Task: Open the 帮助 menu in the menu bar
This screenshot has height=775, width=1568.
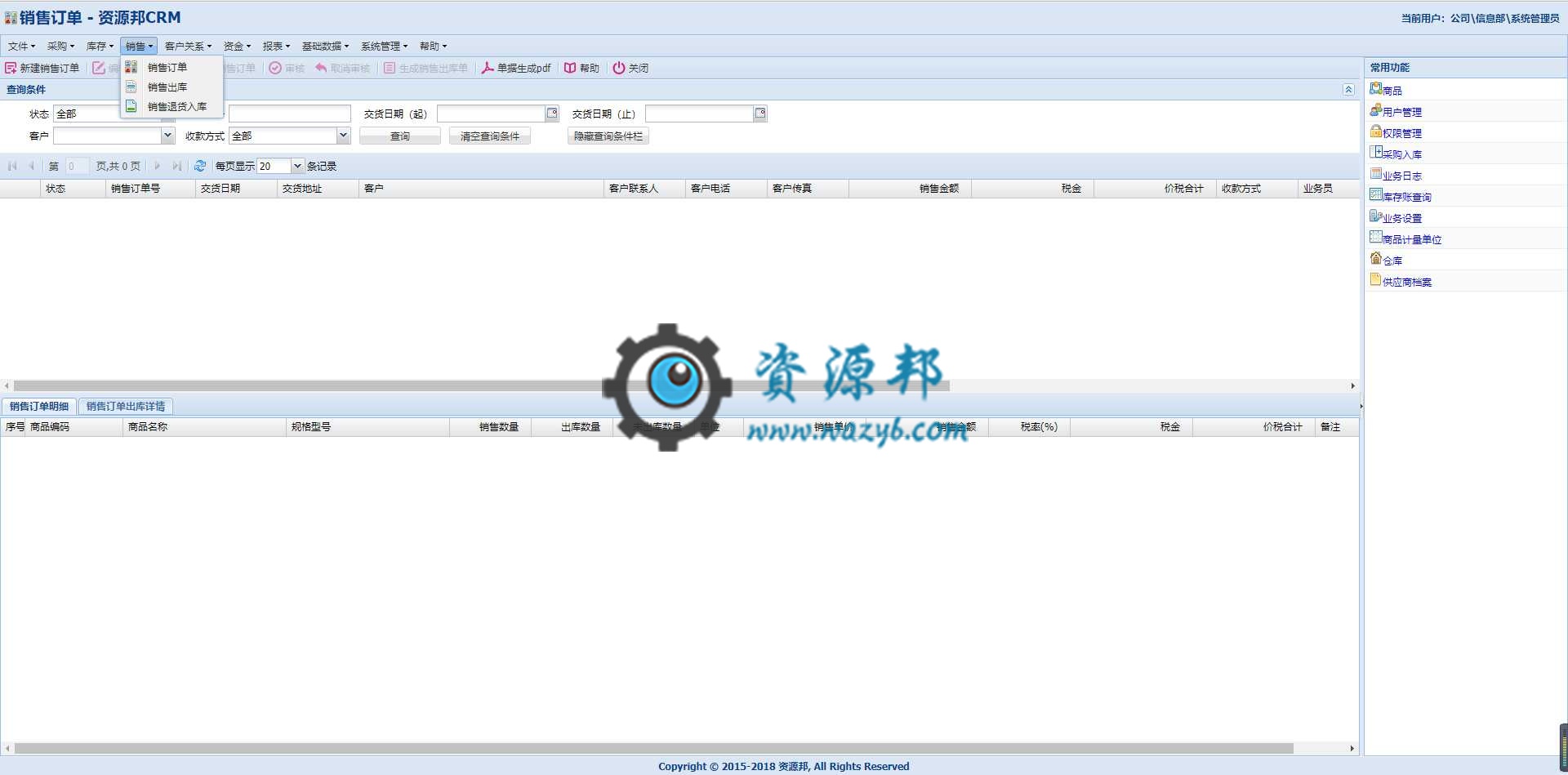Action: (x=433, y=46)
